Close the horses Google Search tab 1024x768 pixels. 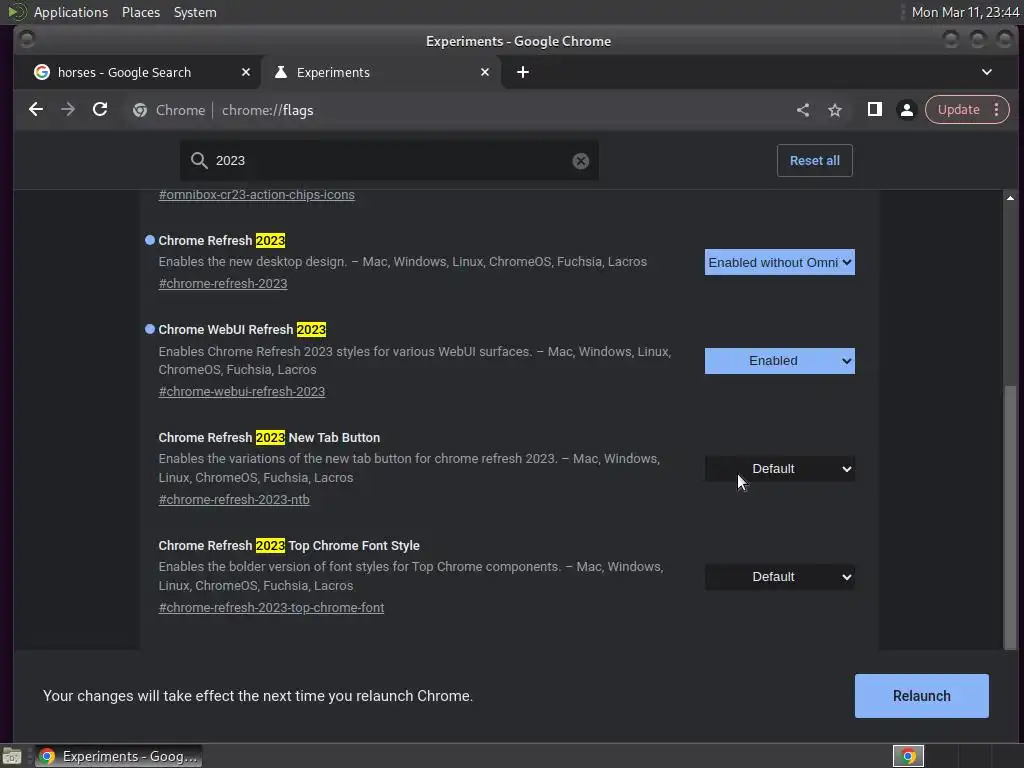(x=246, y=72)
